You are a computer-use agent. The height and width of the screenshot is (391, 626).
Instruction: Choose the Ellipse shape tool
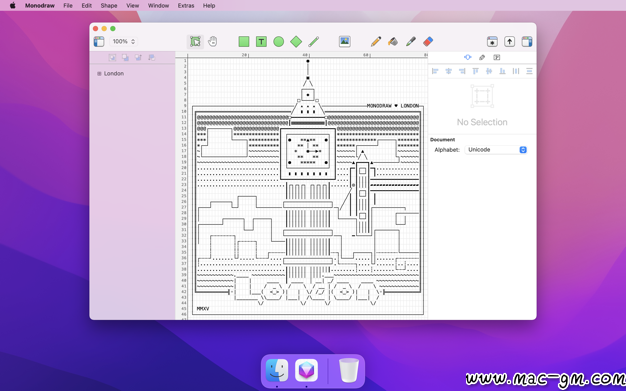(279, 42)
